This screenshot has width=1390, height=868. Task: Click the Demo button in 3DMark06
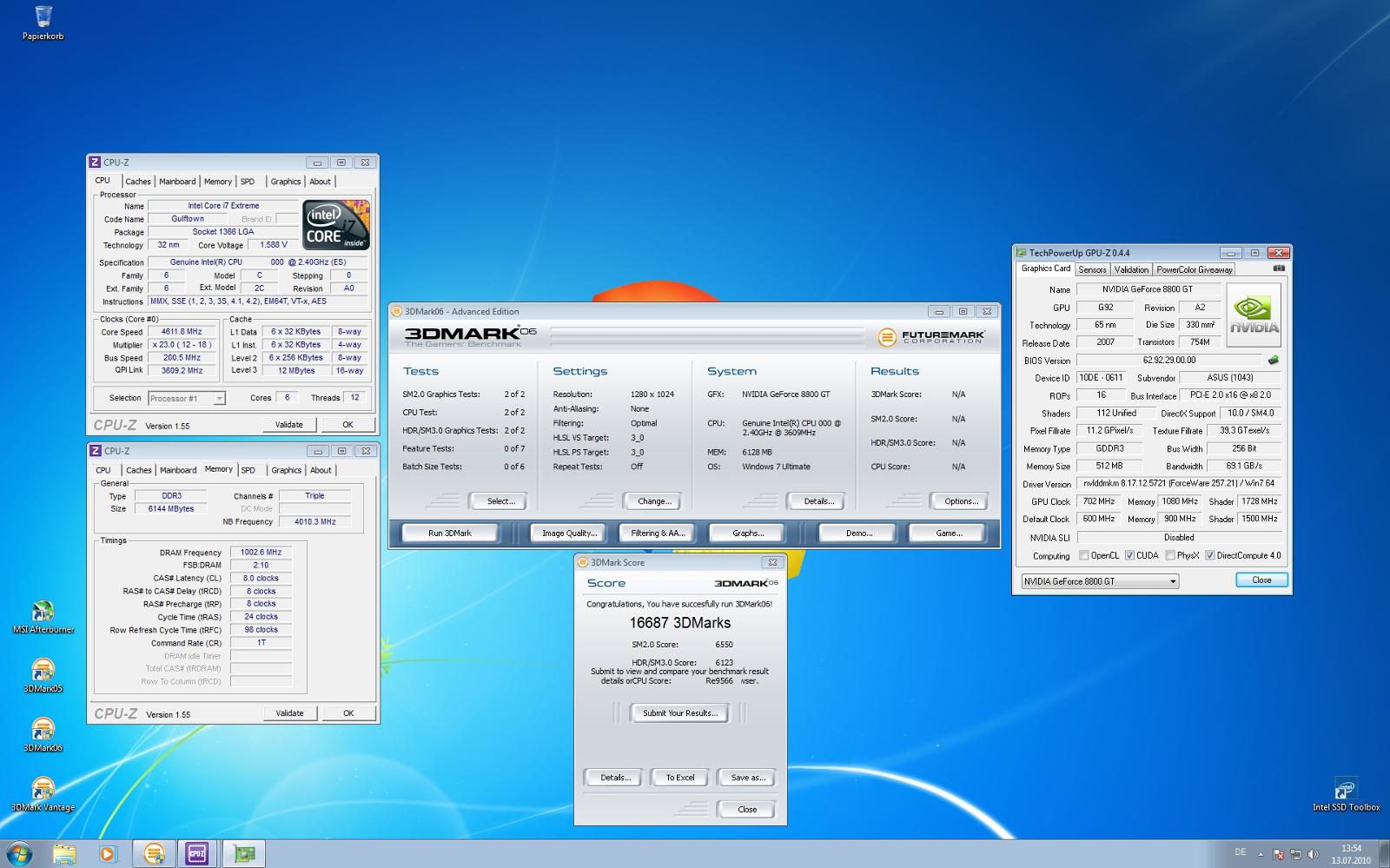click(859, 533)
